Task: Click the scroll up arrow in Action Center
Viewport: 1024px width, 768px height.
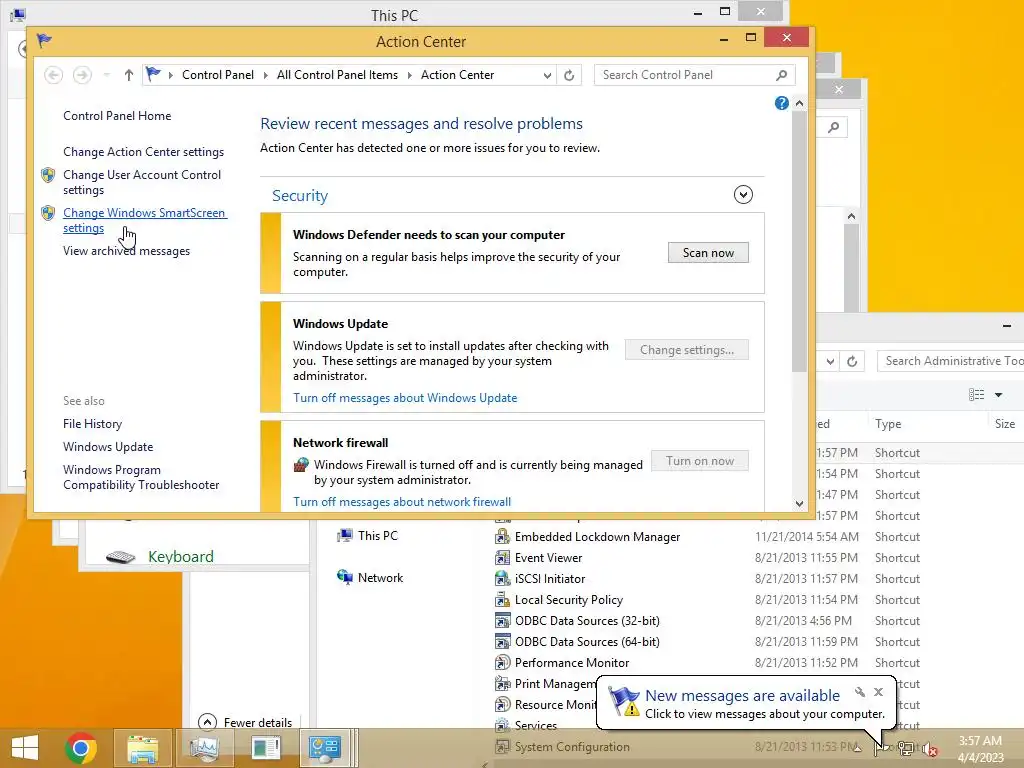Action: click(x=799, y=103)
